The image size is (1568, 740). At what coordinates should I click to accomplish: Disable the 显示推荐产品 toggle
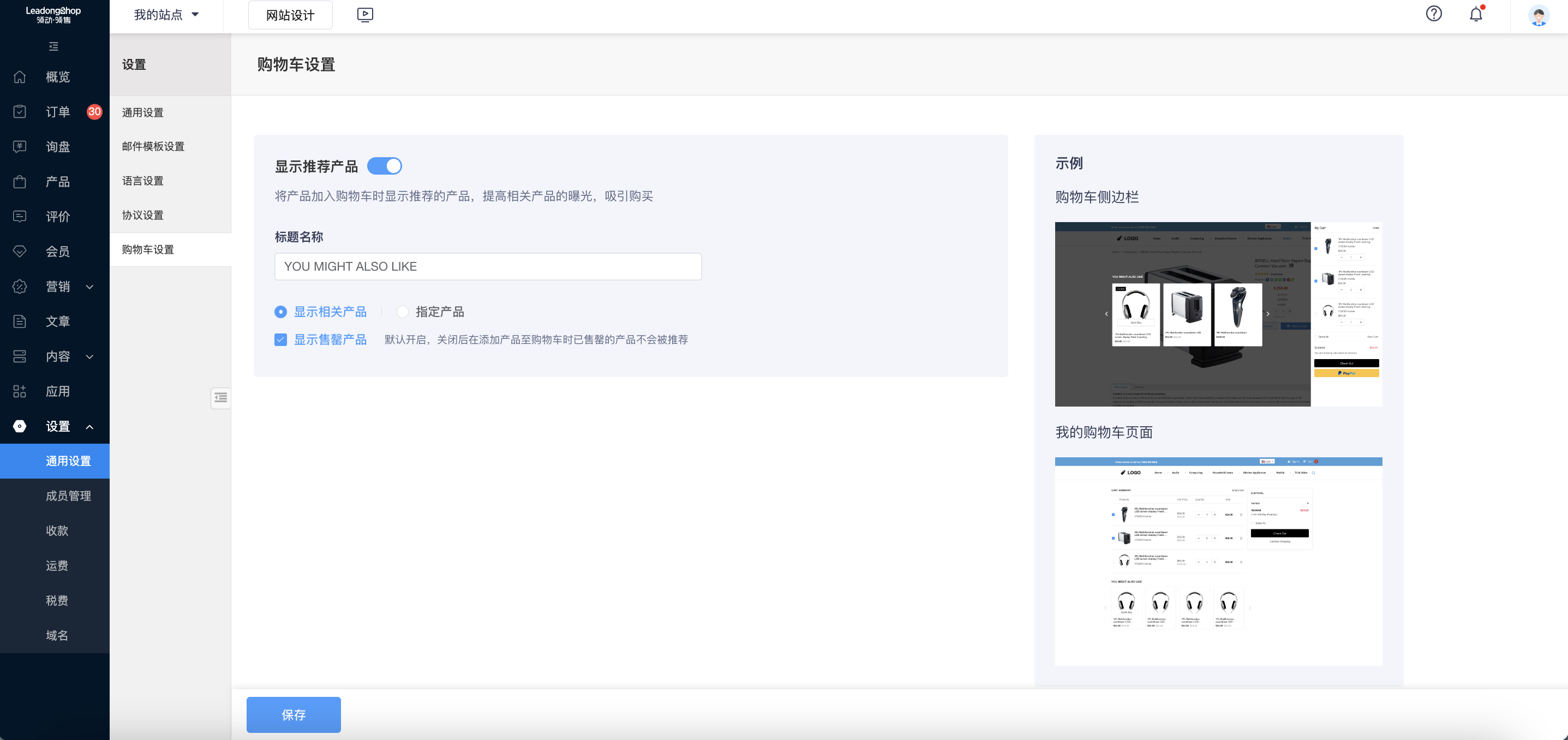(x=385, y=166)
